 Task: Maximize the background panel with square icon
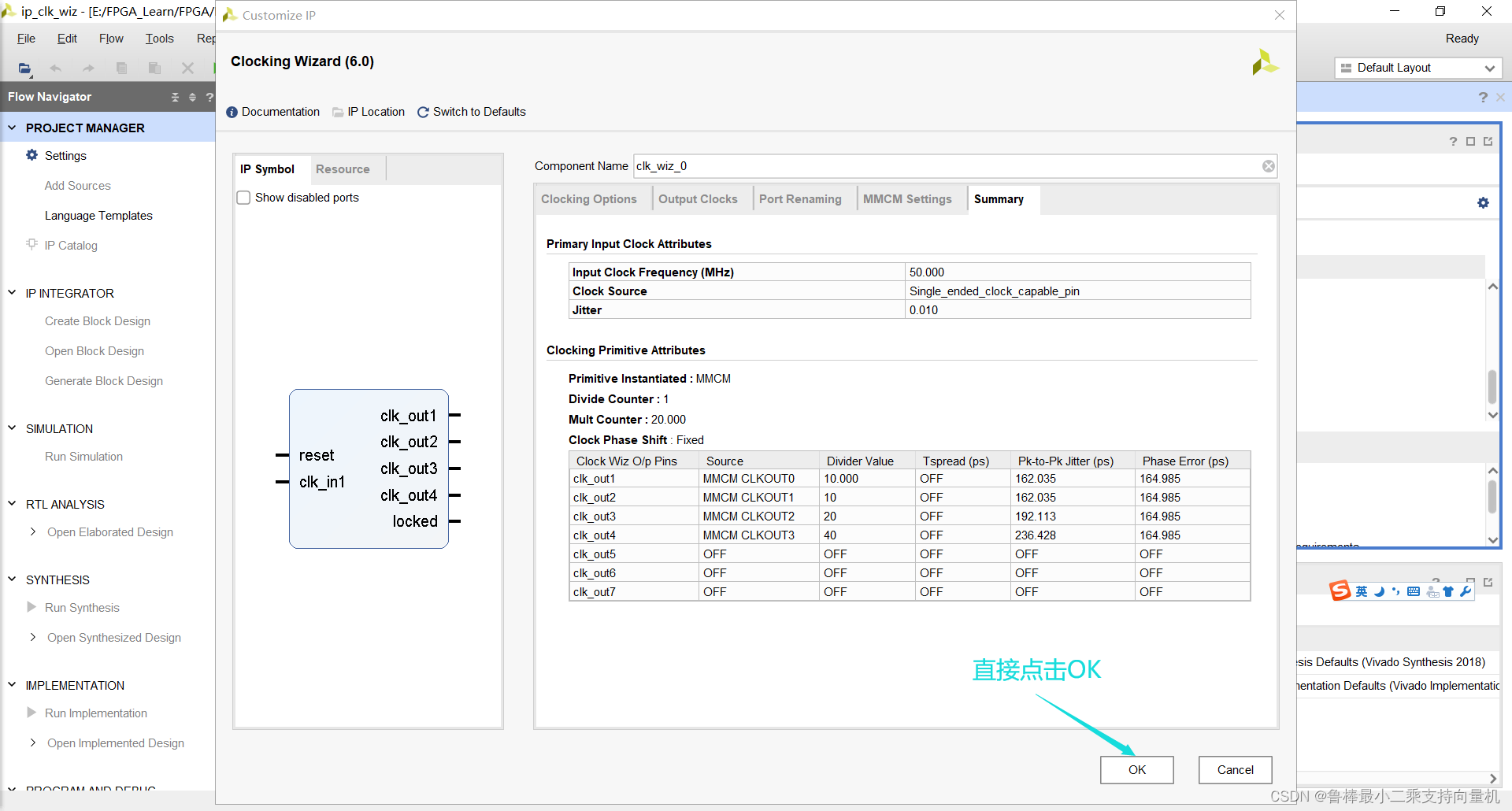[1470, 142]
